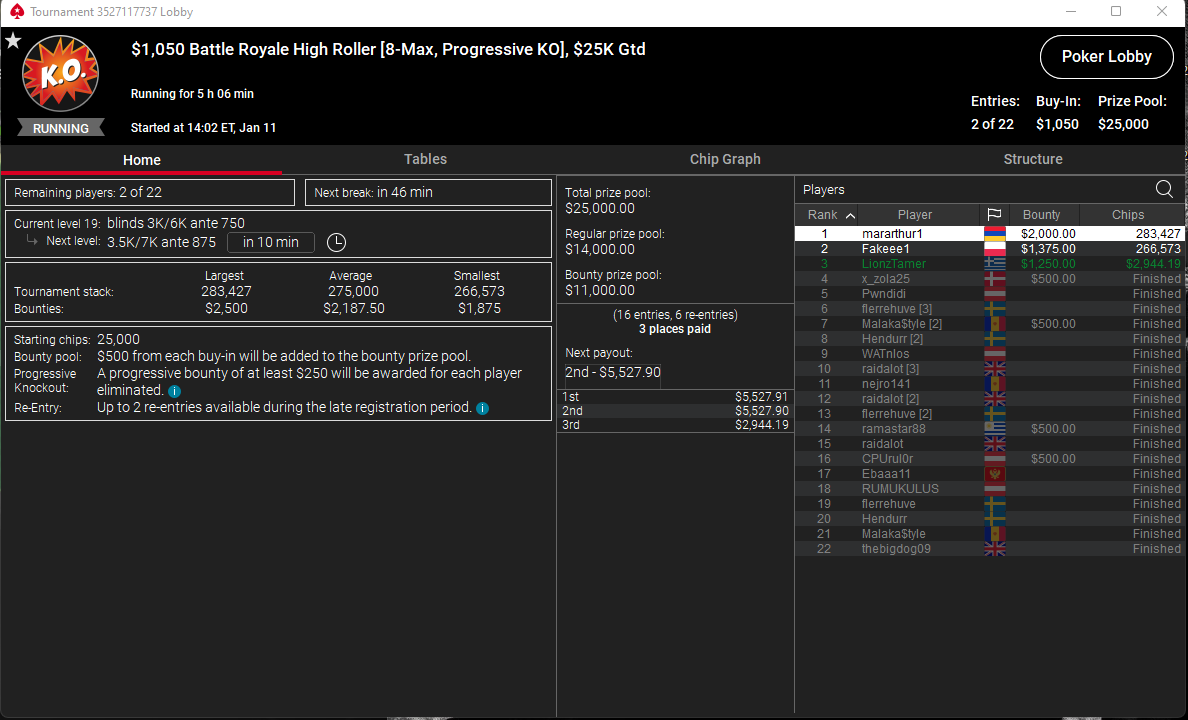Click Fakeee1's bounty $1,375.00

pyautogui.click(x=1048, y=249)
